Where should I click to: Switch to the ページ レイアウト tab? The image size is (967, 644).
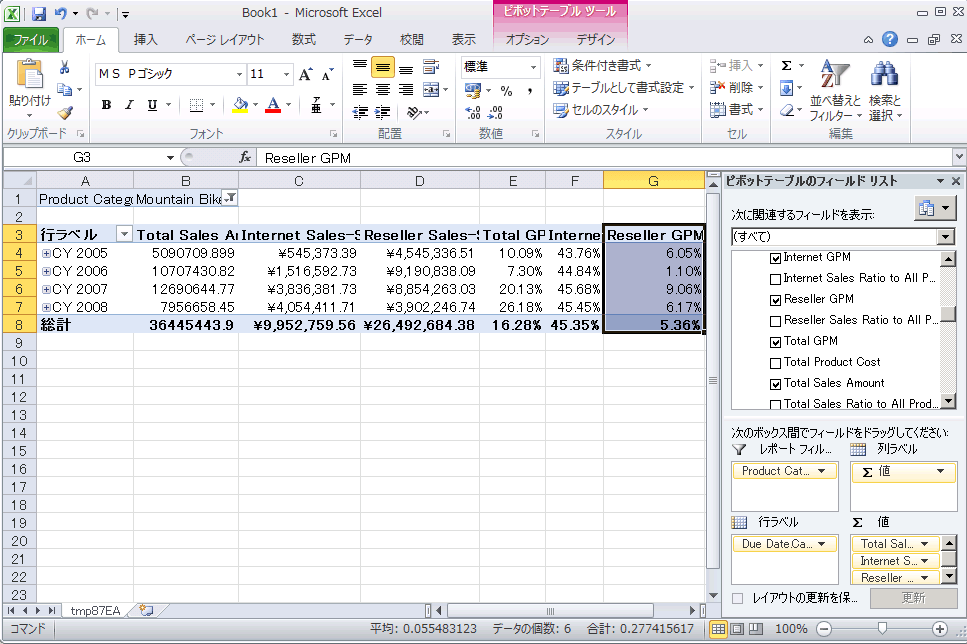[x=225, y=40]
